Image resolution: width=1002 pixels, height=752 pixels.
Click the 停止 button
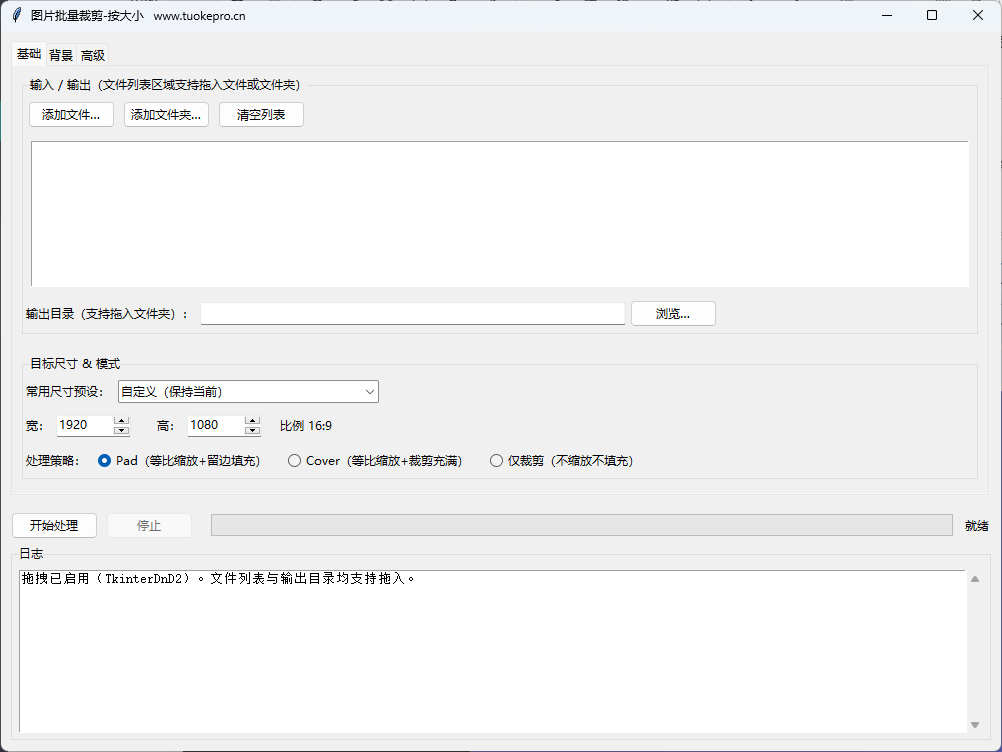[x=149, y=525]
